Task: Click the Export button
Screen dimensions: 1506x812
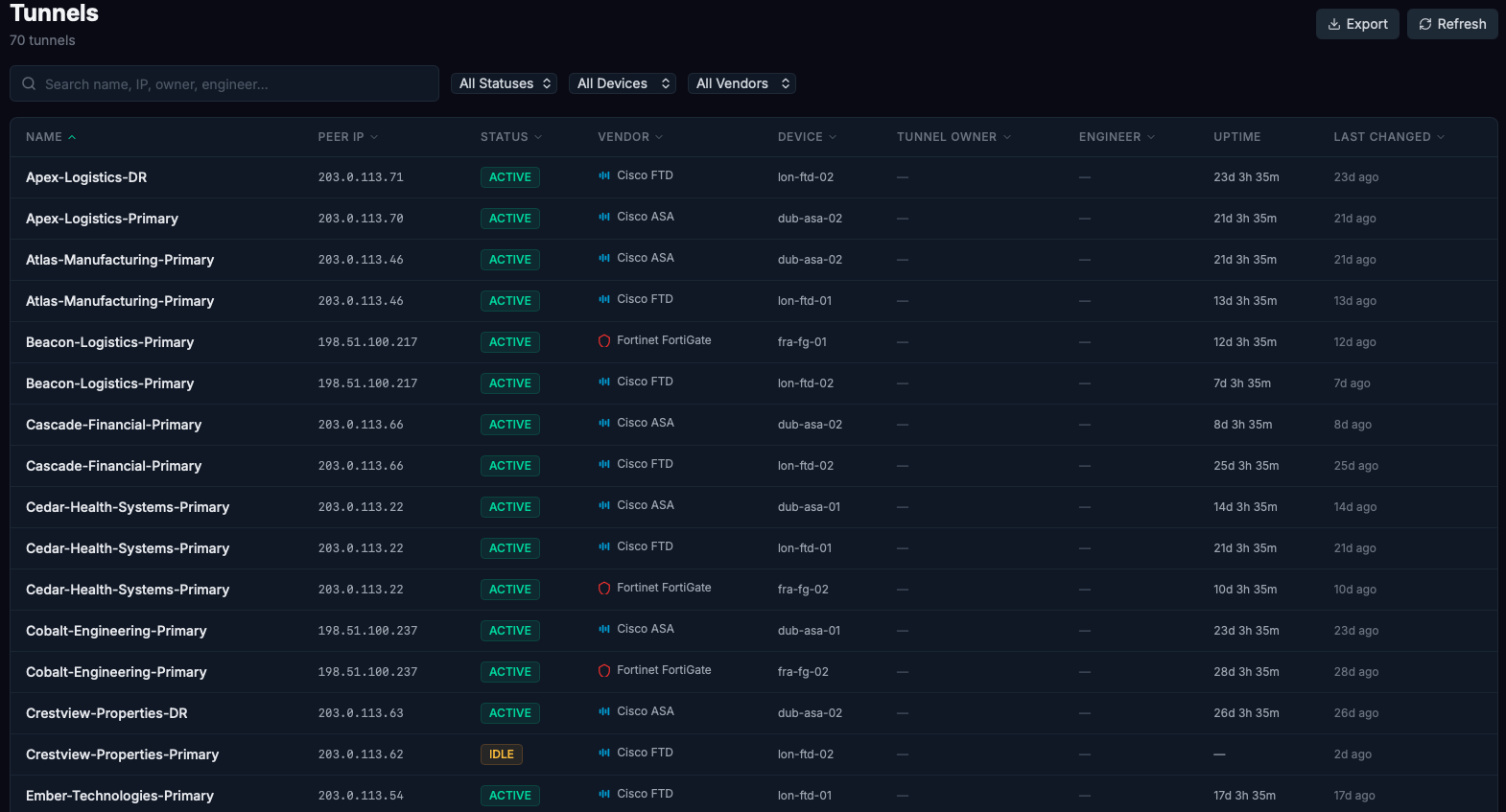Action: 1357,24
